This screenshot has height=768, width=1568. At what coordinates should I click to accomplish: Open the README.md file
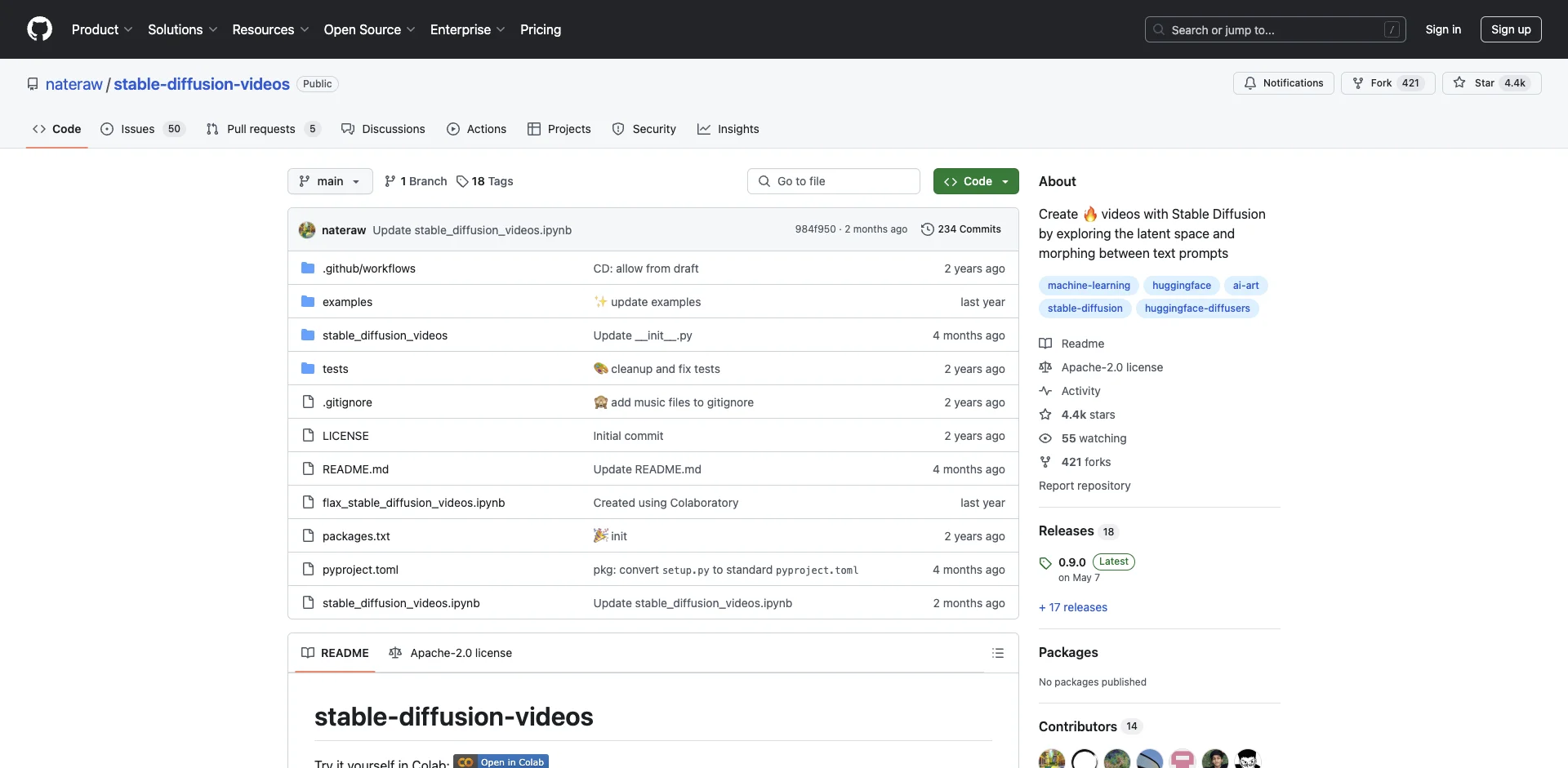355,469
